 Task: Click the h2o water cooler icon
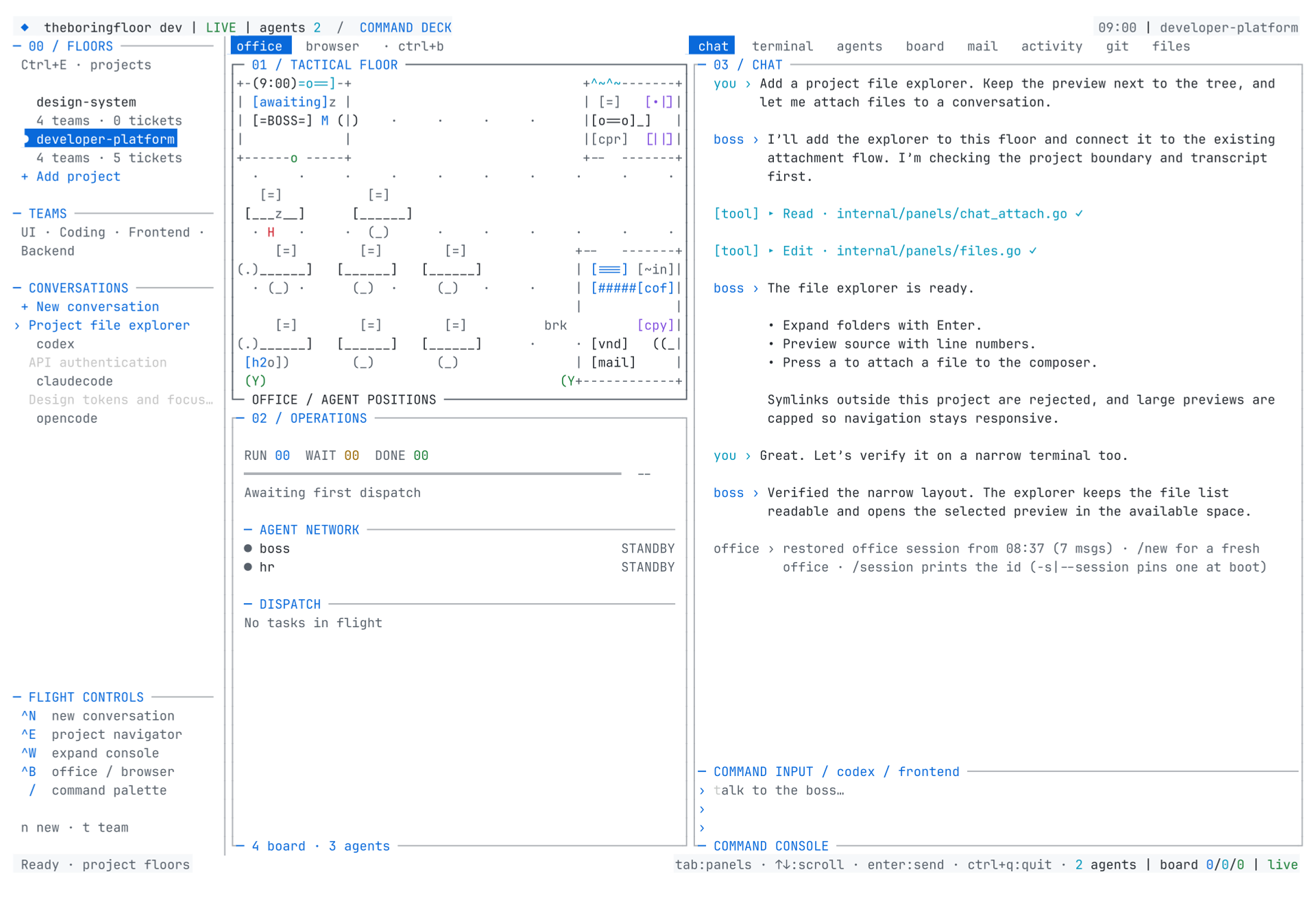pos(267,363)
